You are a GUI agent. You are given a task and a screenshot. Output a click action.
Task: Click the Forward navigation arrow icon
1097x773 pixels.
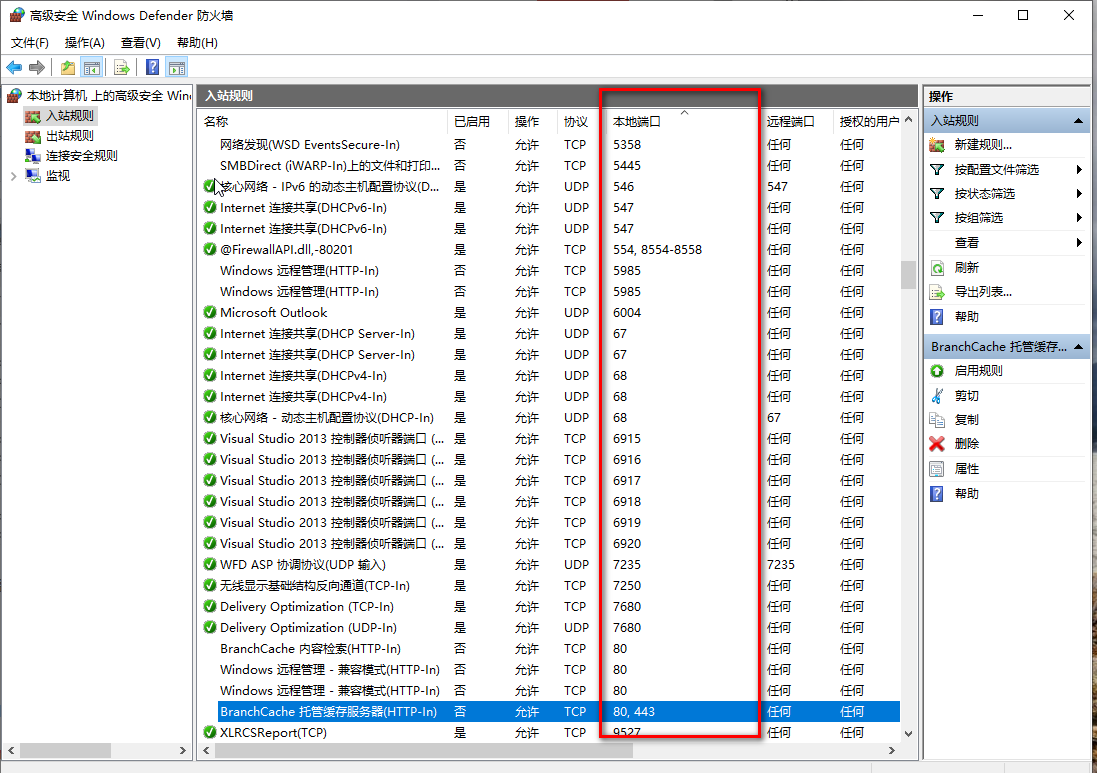pyautogui.click(x=37, y=67)
